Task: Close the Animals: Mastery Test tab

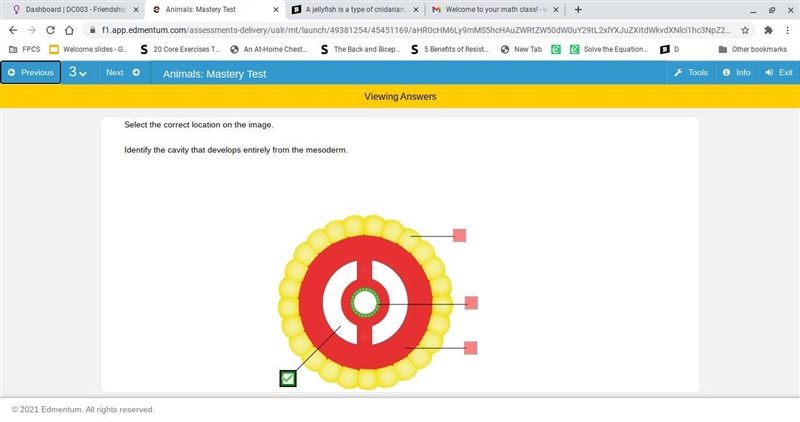Action: (276, 10)
